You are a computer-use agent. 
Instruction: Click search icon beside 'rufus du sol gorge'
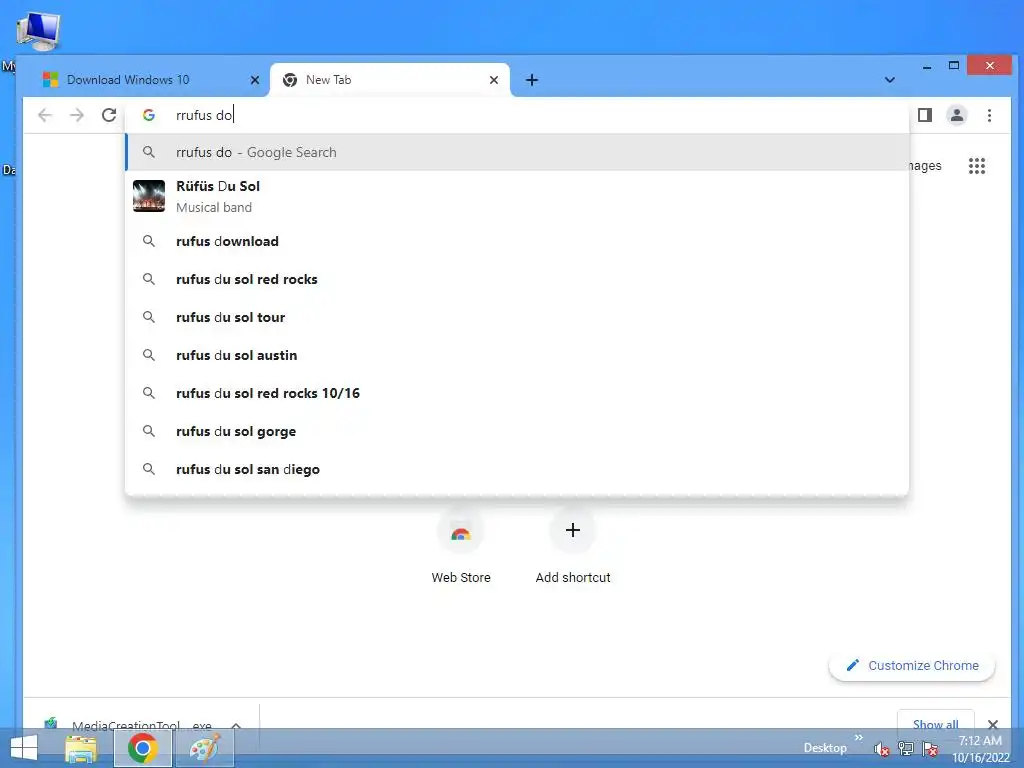coord(149,431)
